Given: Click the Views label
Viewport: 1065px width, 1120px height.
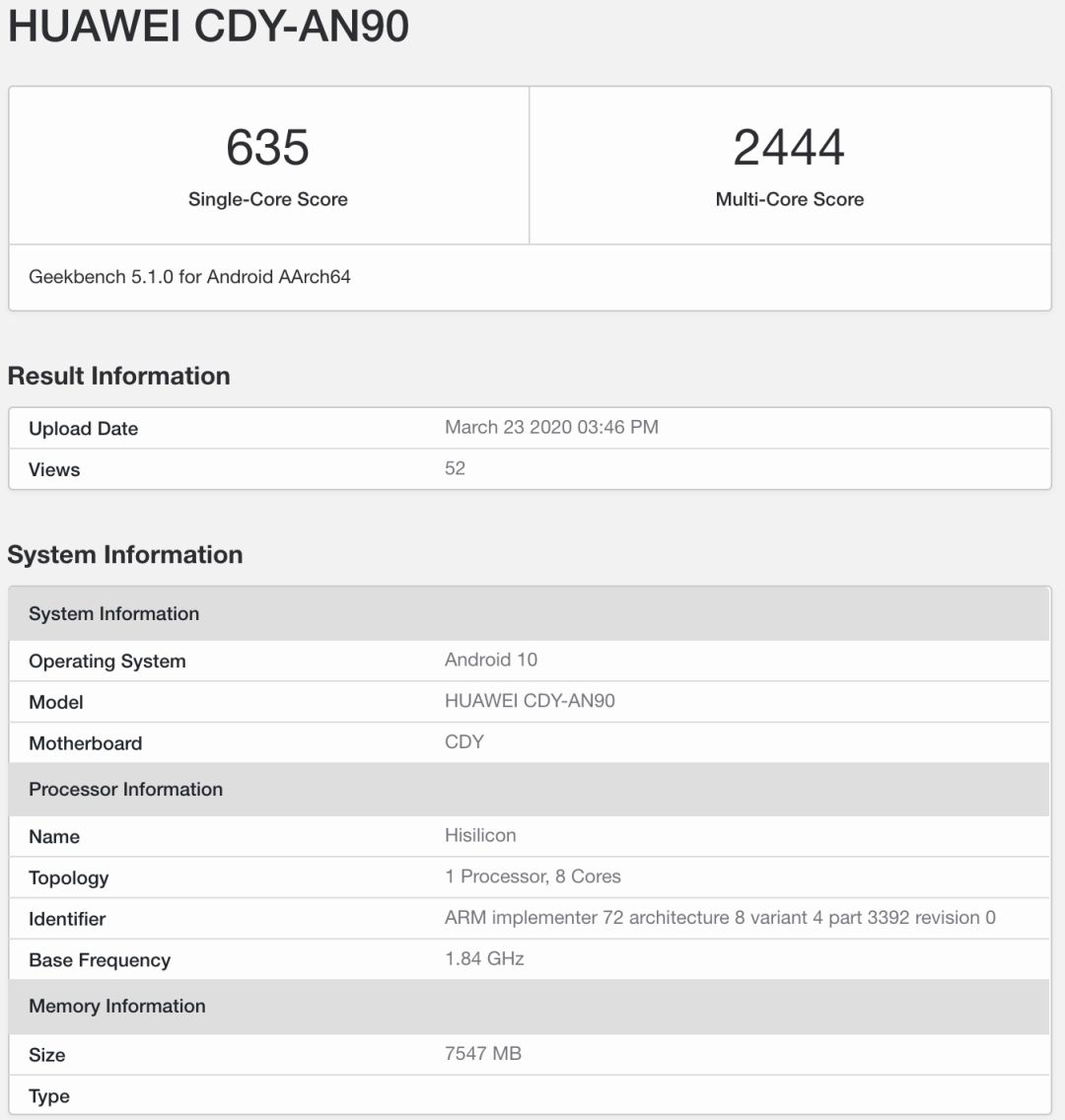Looking at the screenshot, I should (54, 470).
